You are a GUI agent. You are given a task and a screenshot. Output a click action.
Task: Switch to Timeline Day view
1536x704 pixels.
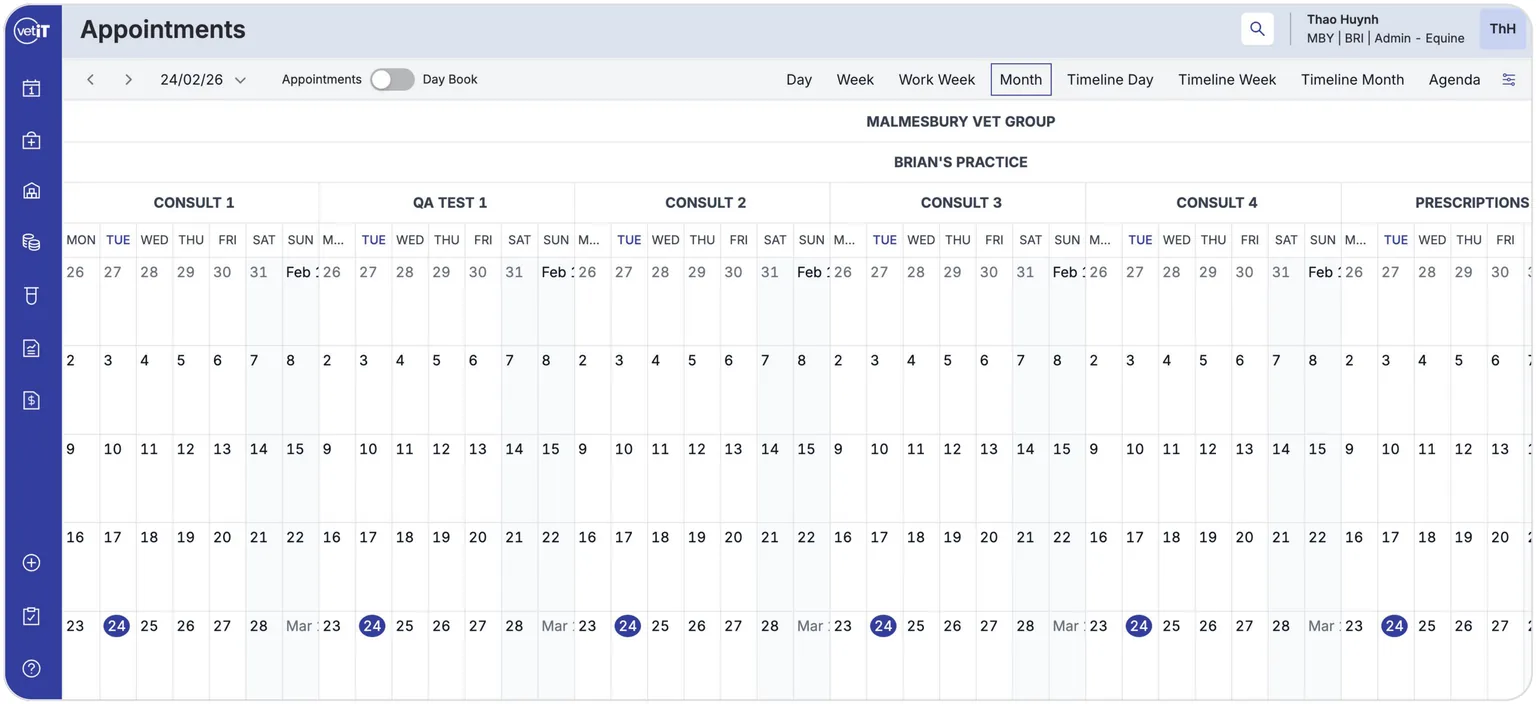pyautogui.click(x=1110, y=80)
